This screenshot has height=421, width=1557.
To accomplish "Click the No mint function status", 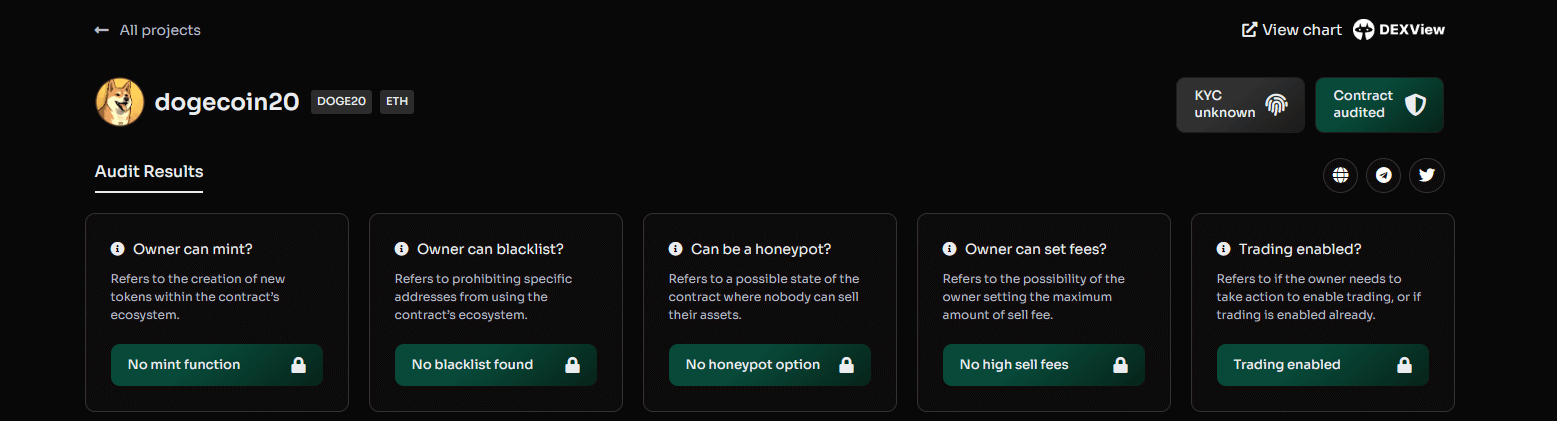I will [x=216, y=365].
